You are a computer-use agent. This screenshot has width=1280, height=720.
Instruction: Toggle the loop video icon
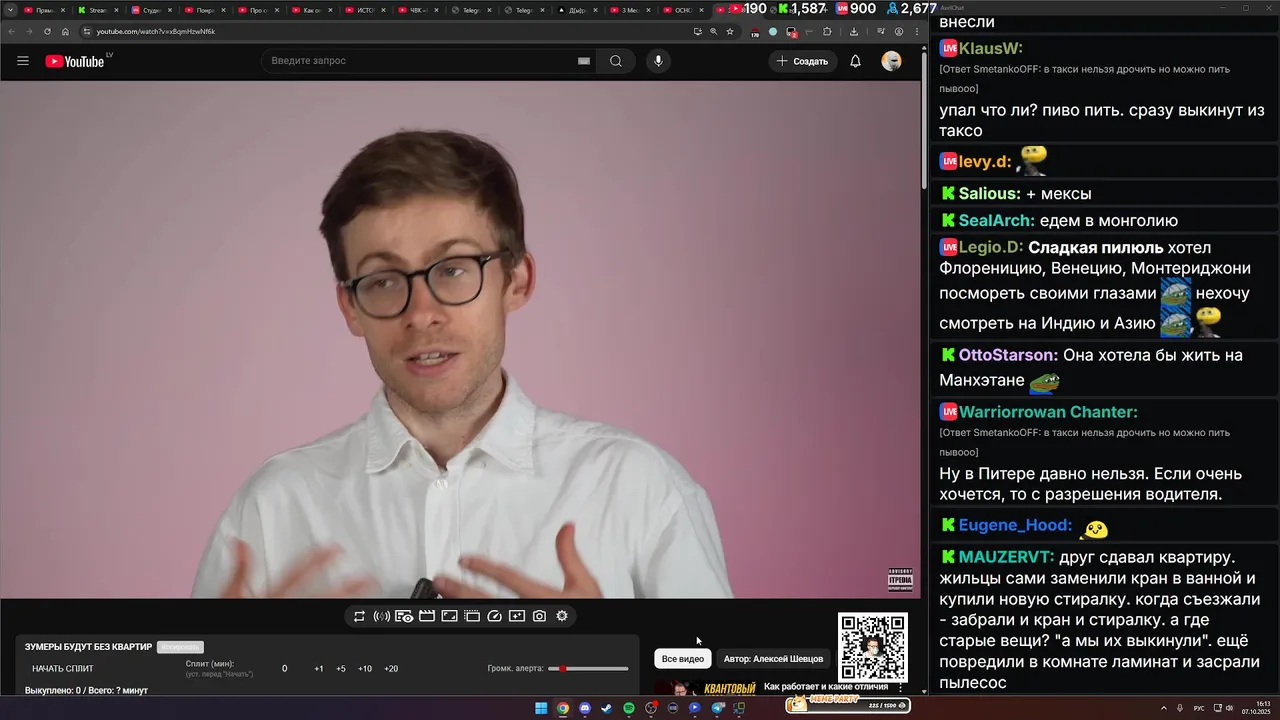(x=359, y=616)
